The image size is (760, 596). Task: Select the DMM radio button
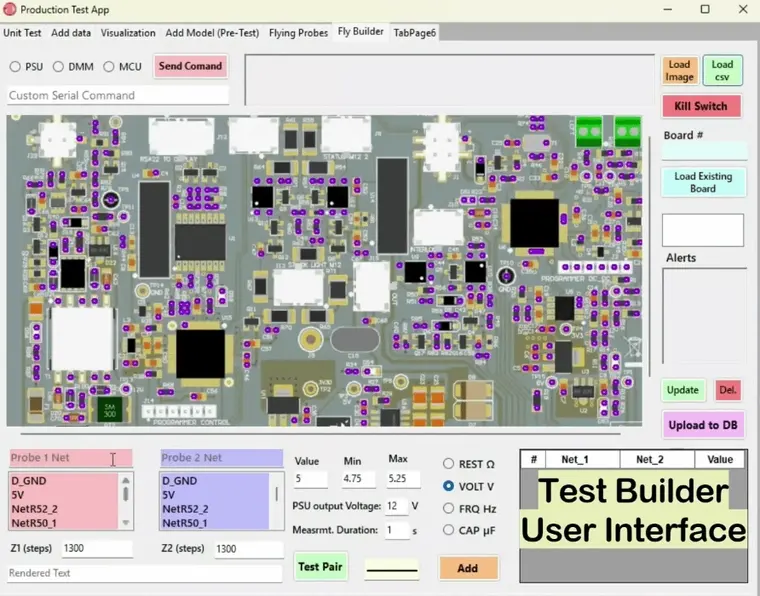(x=58, y=66)
